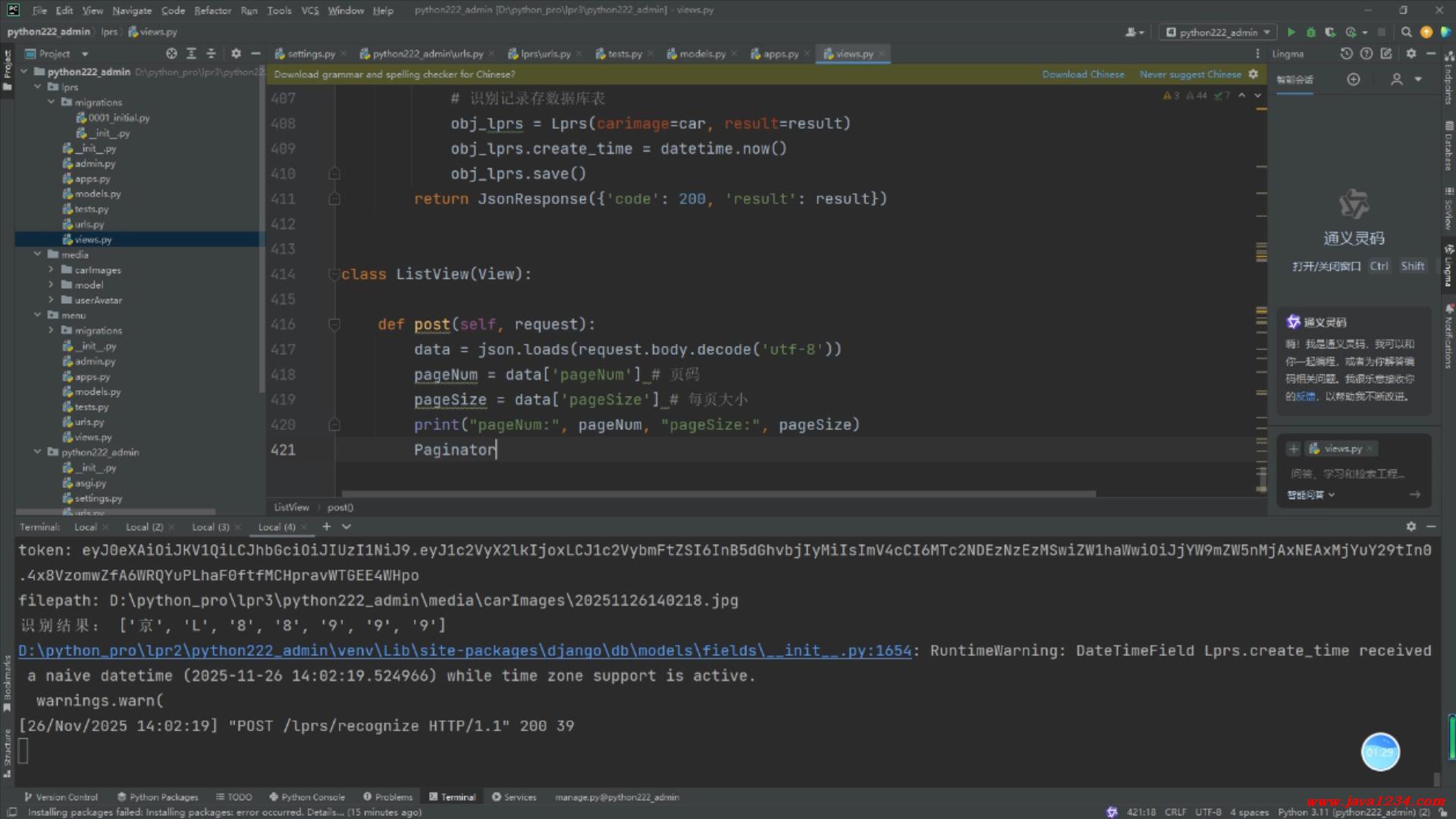Toggle the Structure side tool window

[x=7, y=751]
